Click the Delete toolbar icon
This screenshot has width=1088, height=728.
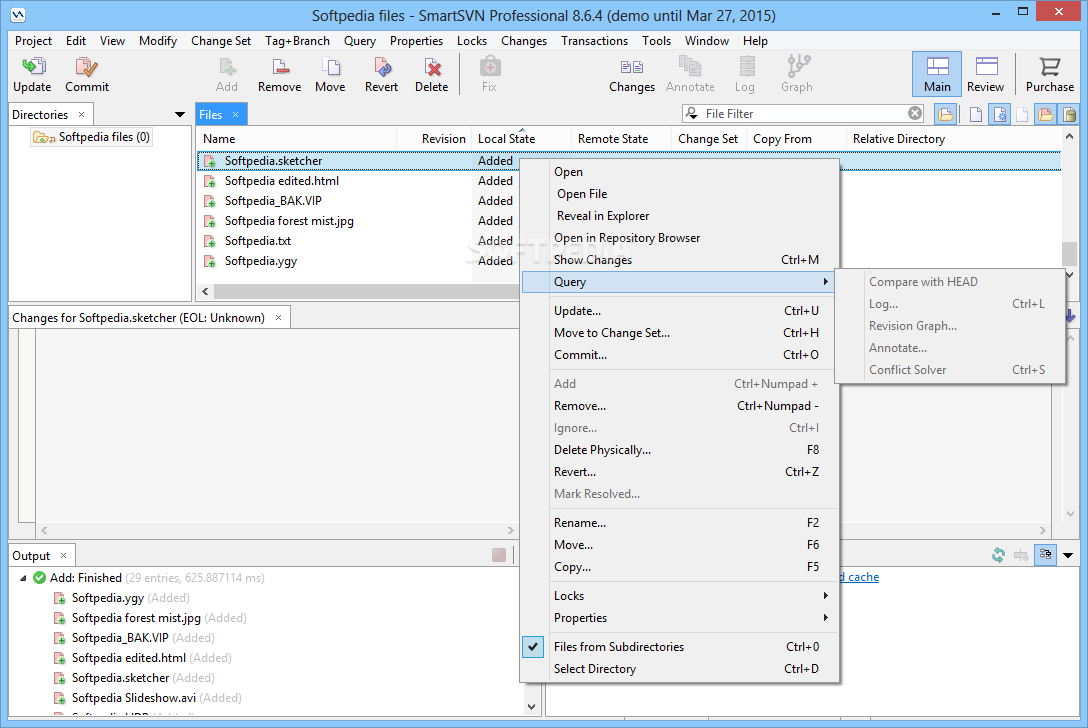[x=432, y=67]
